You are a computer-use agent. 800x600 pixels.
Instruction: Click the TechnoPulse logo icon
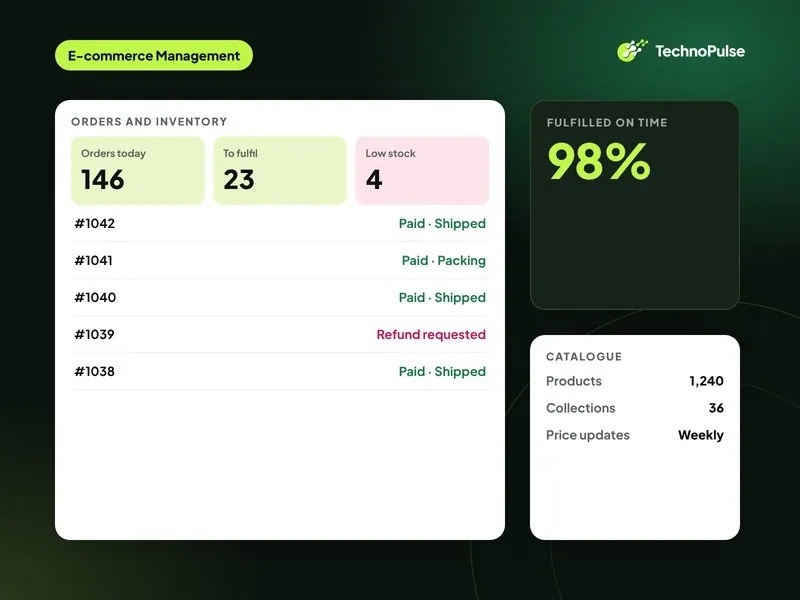click(632, 51)
